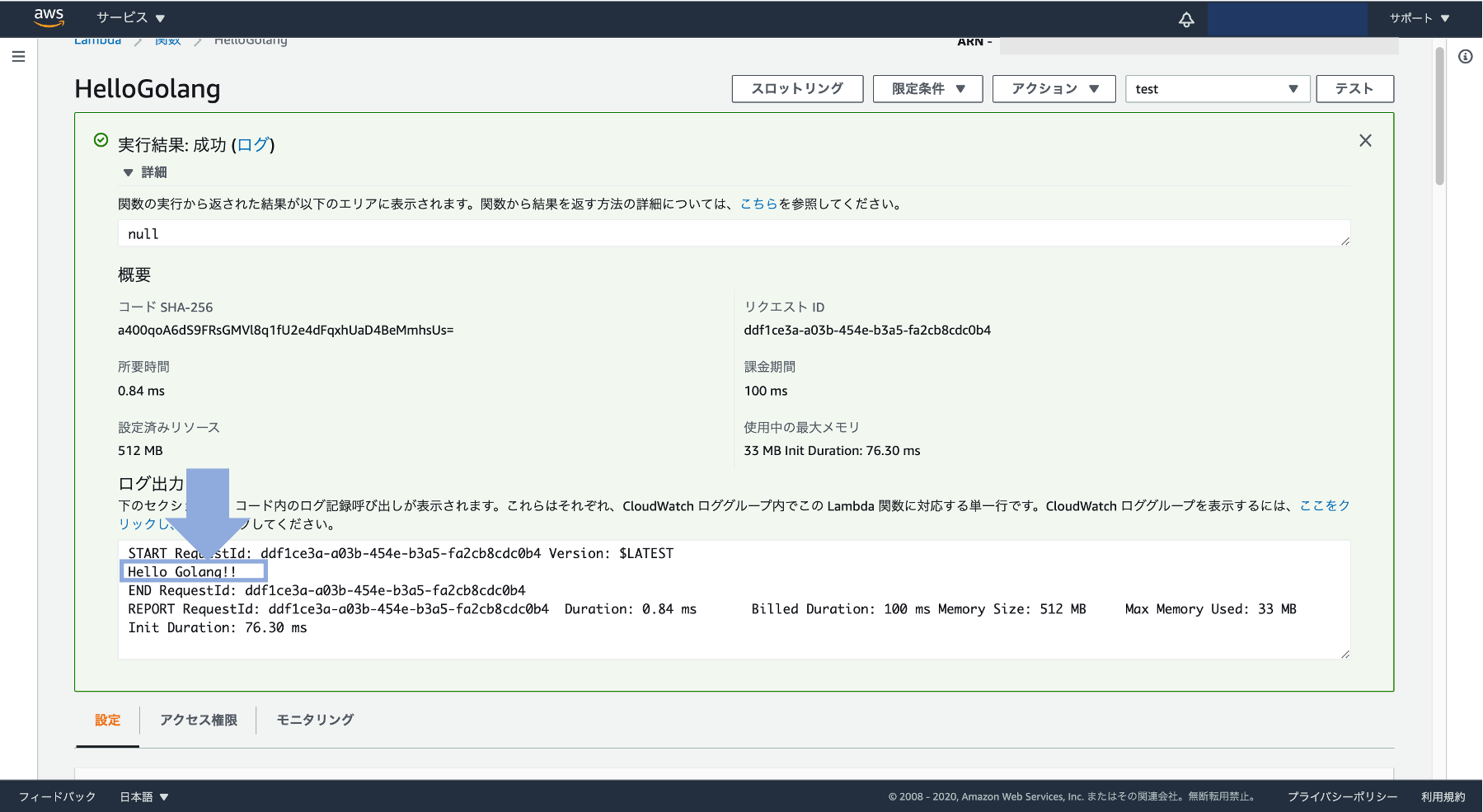Switch to the 設定 tab
1483x812 pixels.
point(107,720)
